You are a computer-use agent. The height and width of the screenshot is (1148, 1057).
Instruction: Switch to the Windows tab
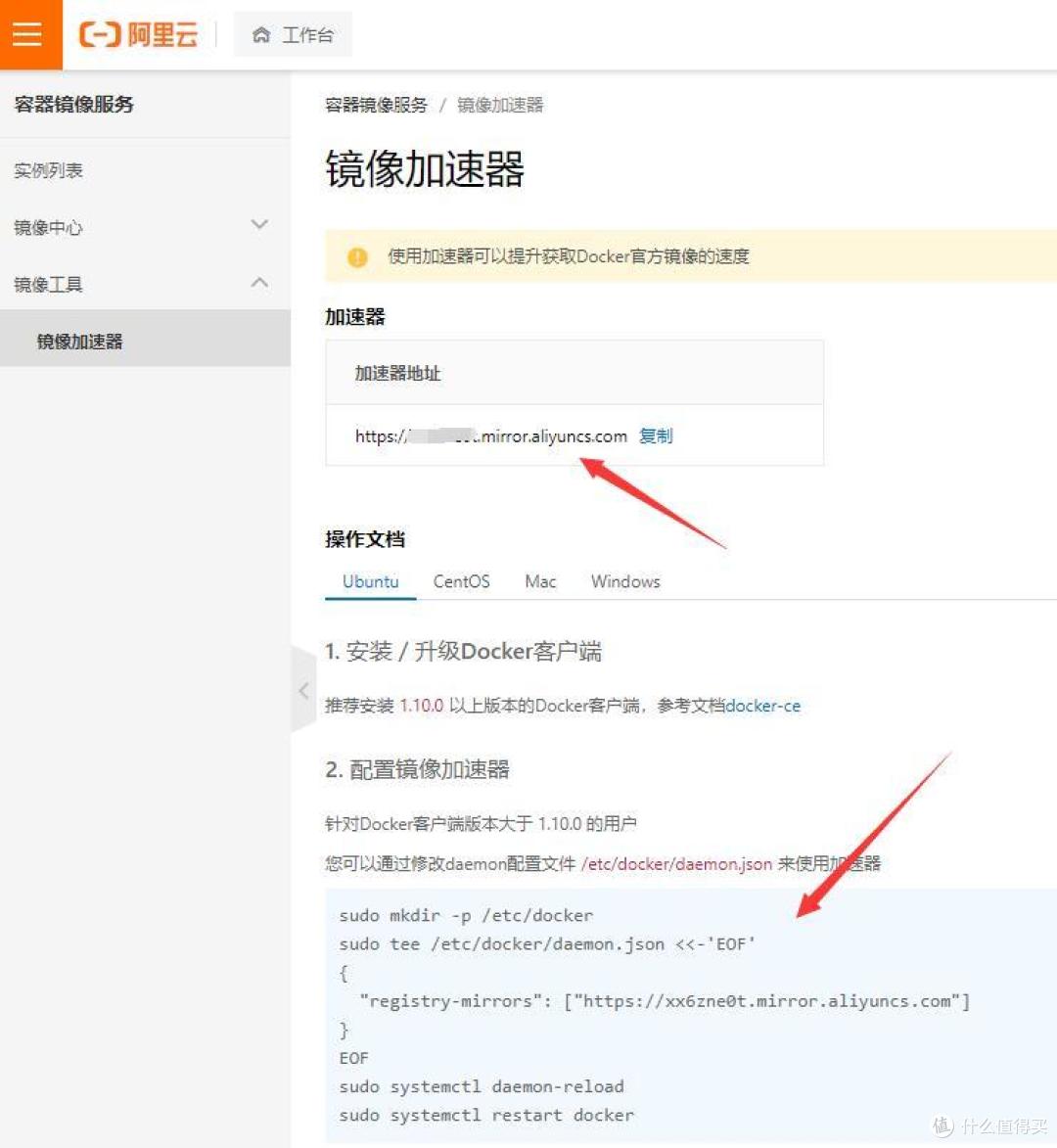click(x=625, y=581)
